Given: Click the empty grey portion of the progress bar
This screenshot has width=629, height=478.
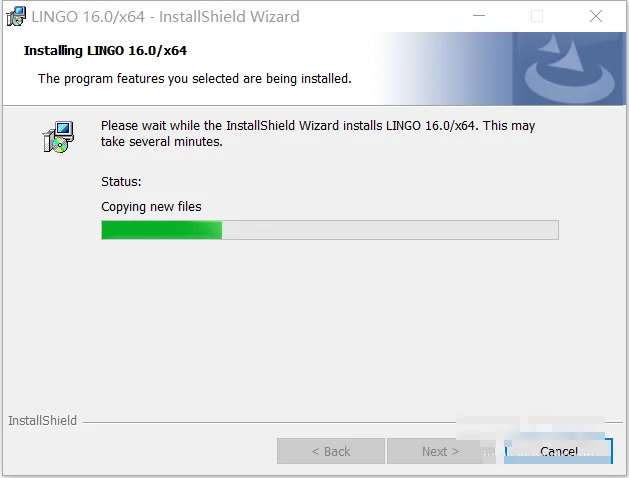Looking at the screenshot, I should tap(390, 230).
